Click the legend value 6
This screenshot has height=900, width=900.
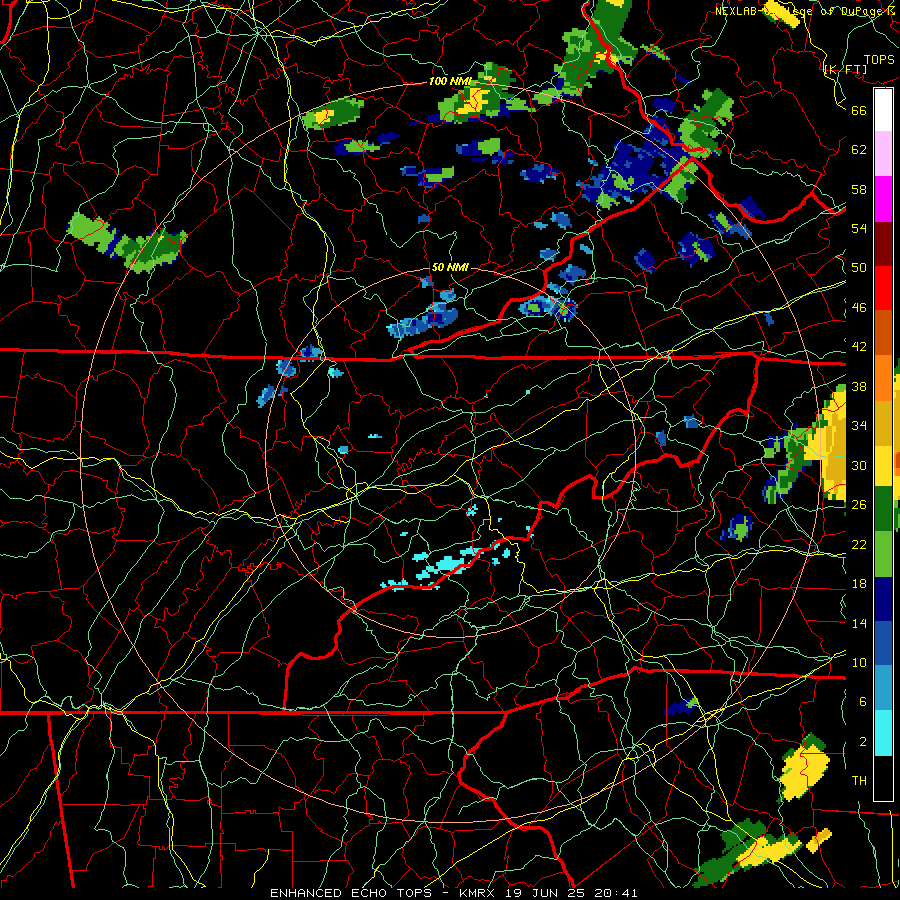(x=863, y=702)
